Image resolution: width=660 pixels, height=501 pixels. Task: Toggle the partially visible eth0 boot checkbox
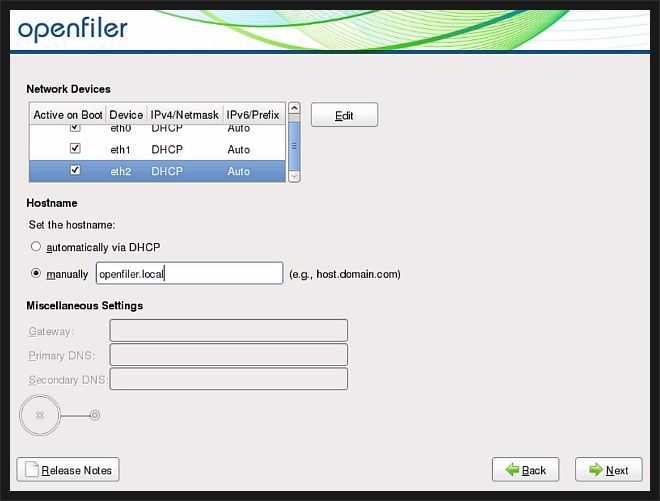click(75, 127)
